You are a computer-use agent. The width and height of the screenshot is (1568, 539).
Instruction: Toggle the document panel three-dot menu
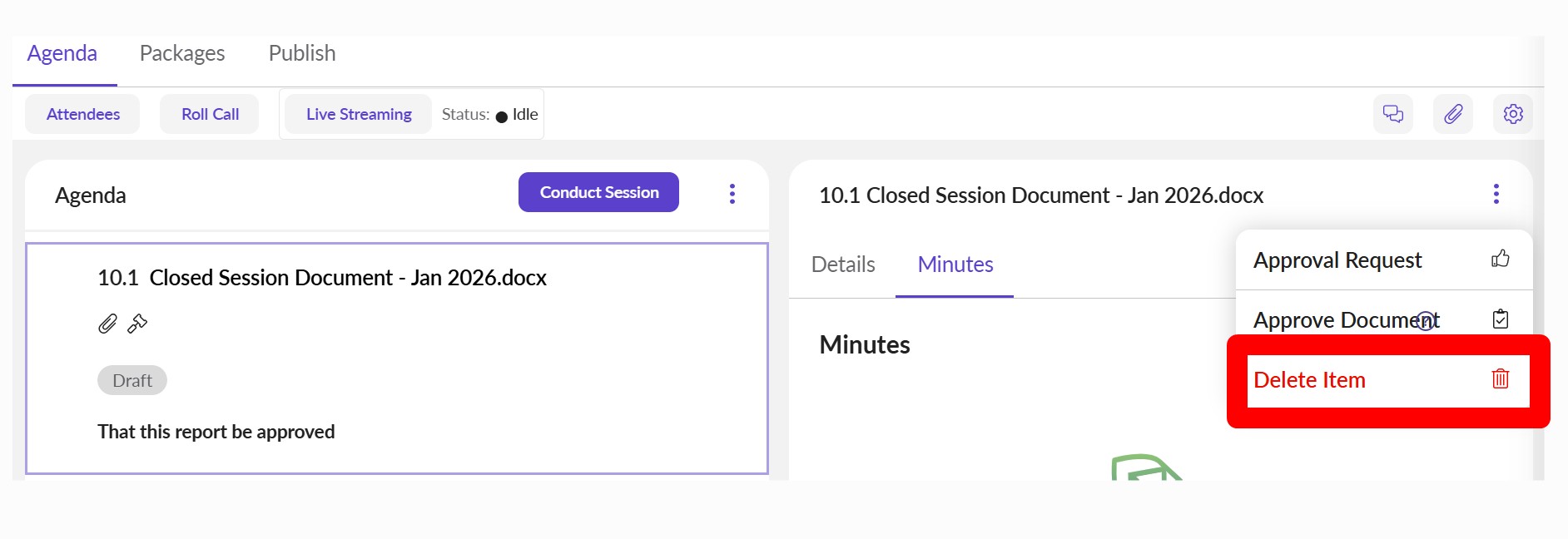[1496, 194]
